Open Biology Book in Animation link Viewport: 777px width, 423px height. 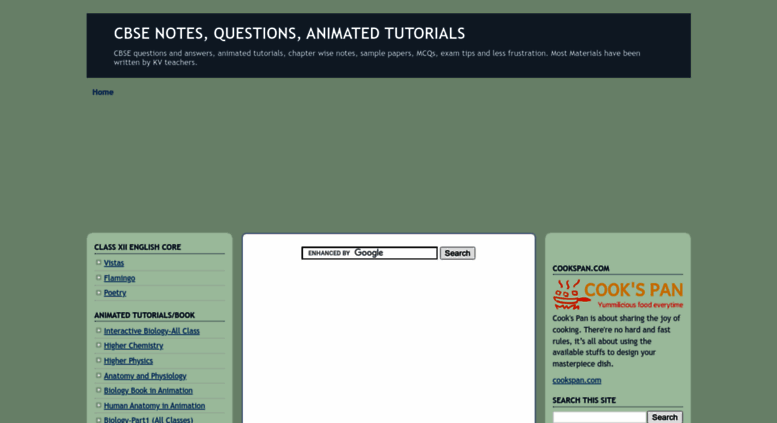[x=148, y=391]
